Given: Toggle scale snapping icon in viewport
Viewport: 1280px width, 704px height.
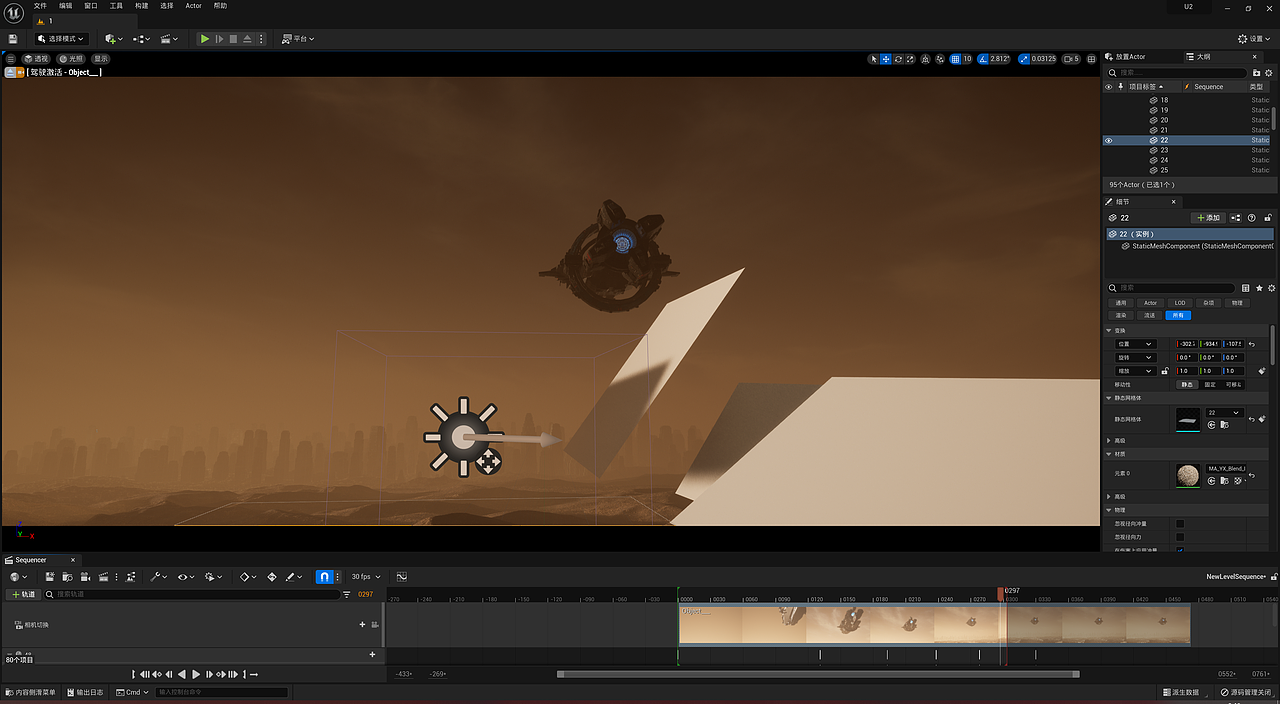Looking at the screenshot, I should 1024,59.
